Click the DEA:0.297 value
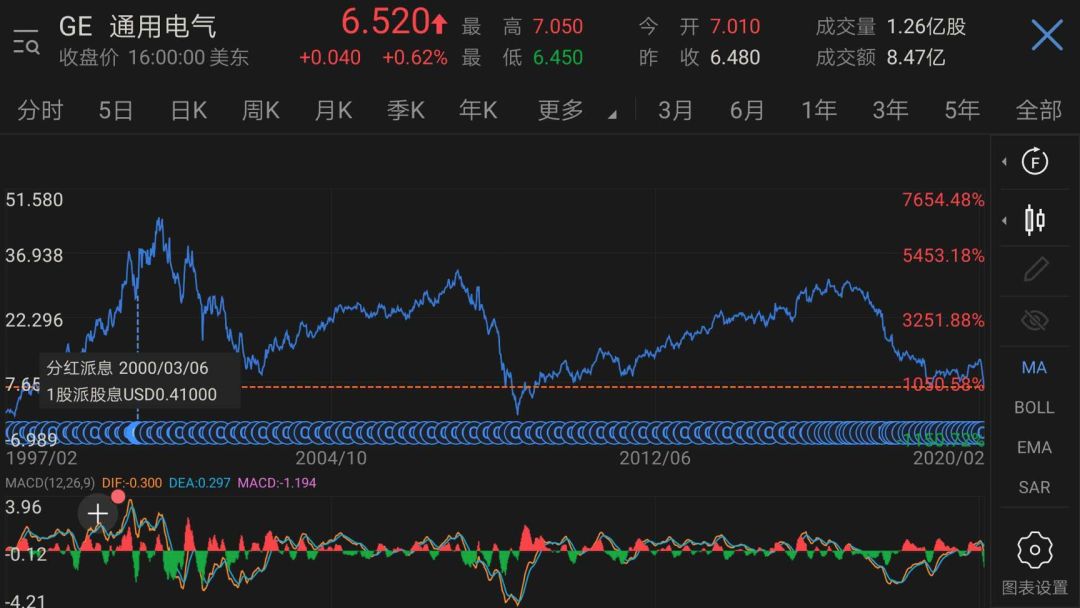 click(199, 483)
